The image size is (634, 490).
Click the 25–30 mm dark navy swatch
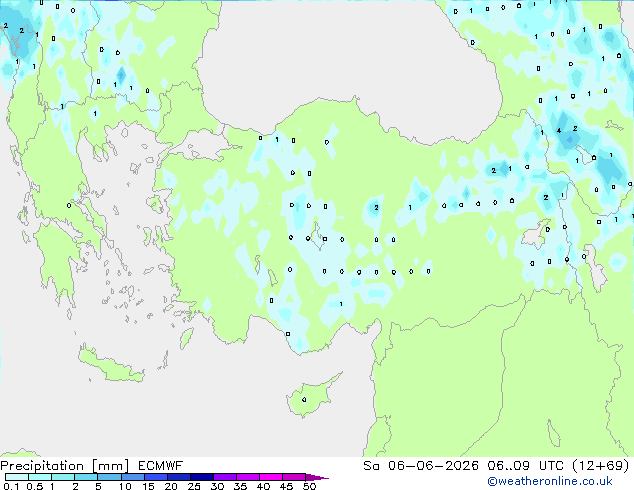pyautogui.click(x=201, y=477)
